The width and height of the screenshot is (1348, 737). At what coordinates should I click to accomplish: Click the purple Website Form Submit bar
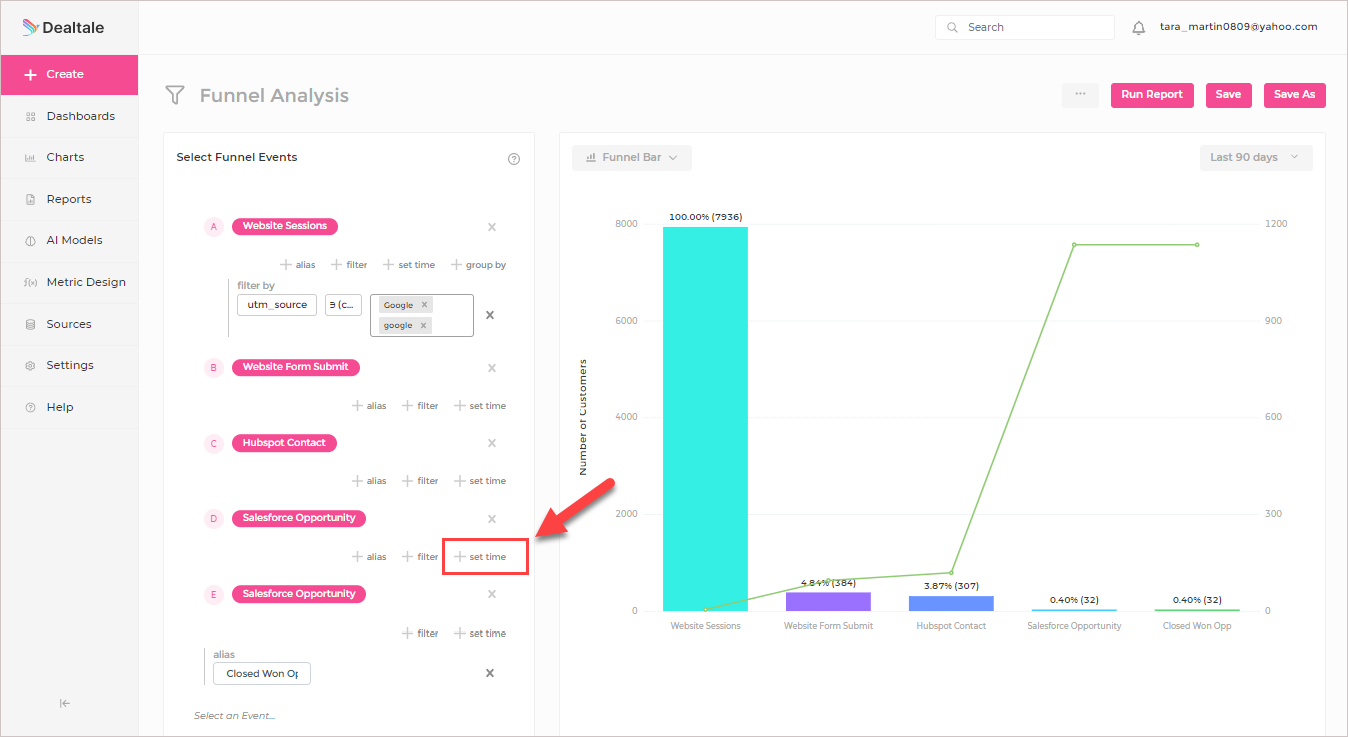tap(828, 602)
